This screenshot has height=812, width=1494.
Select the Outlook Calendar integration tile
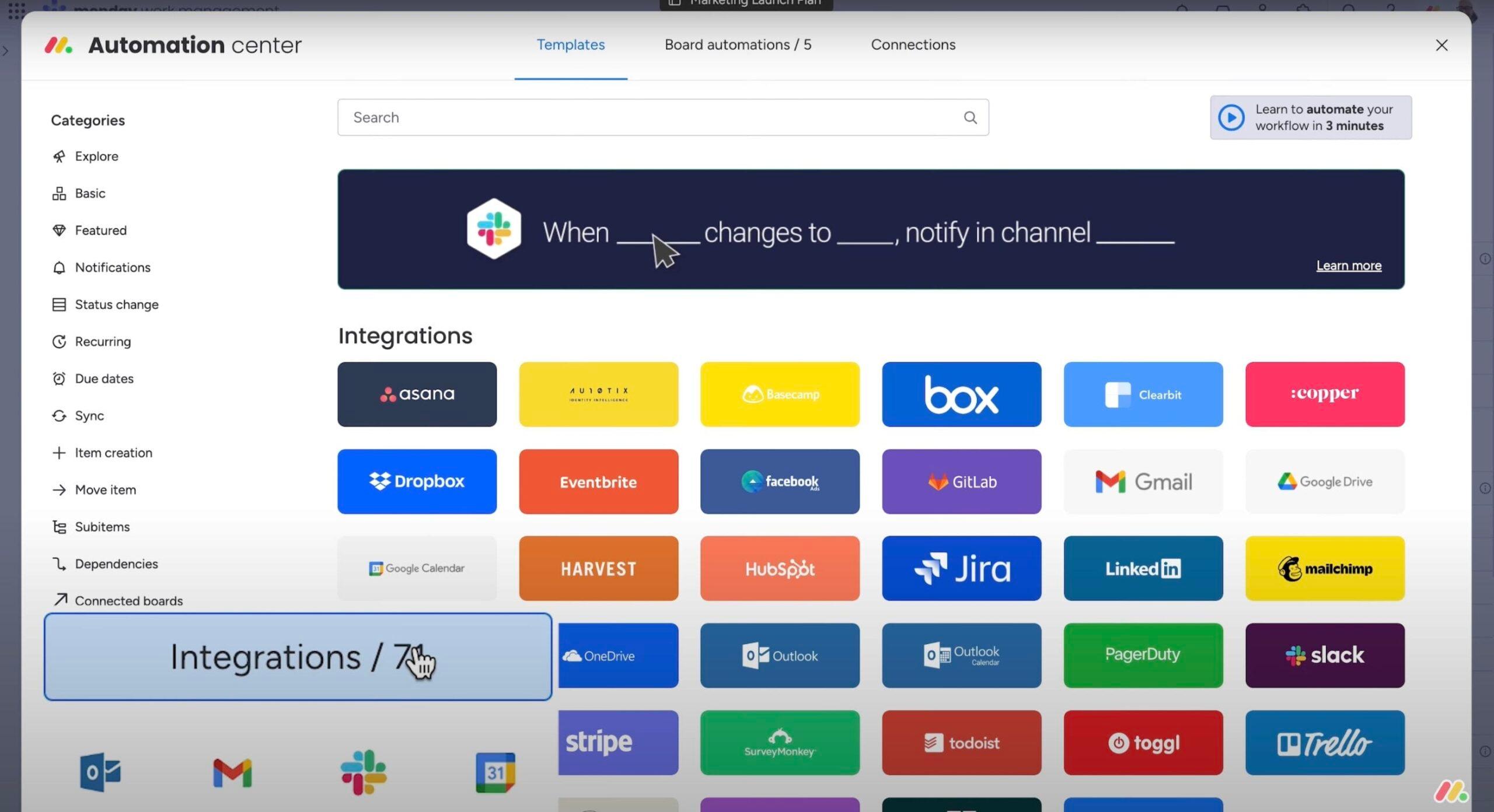961,655
